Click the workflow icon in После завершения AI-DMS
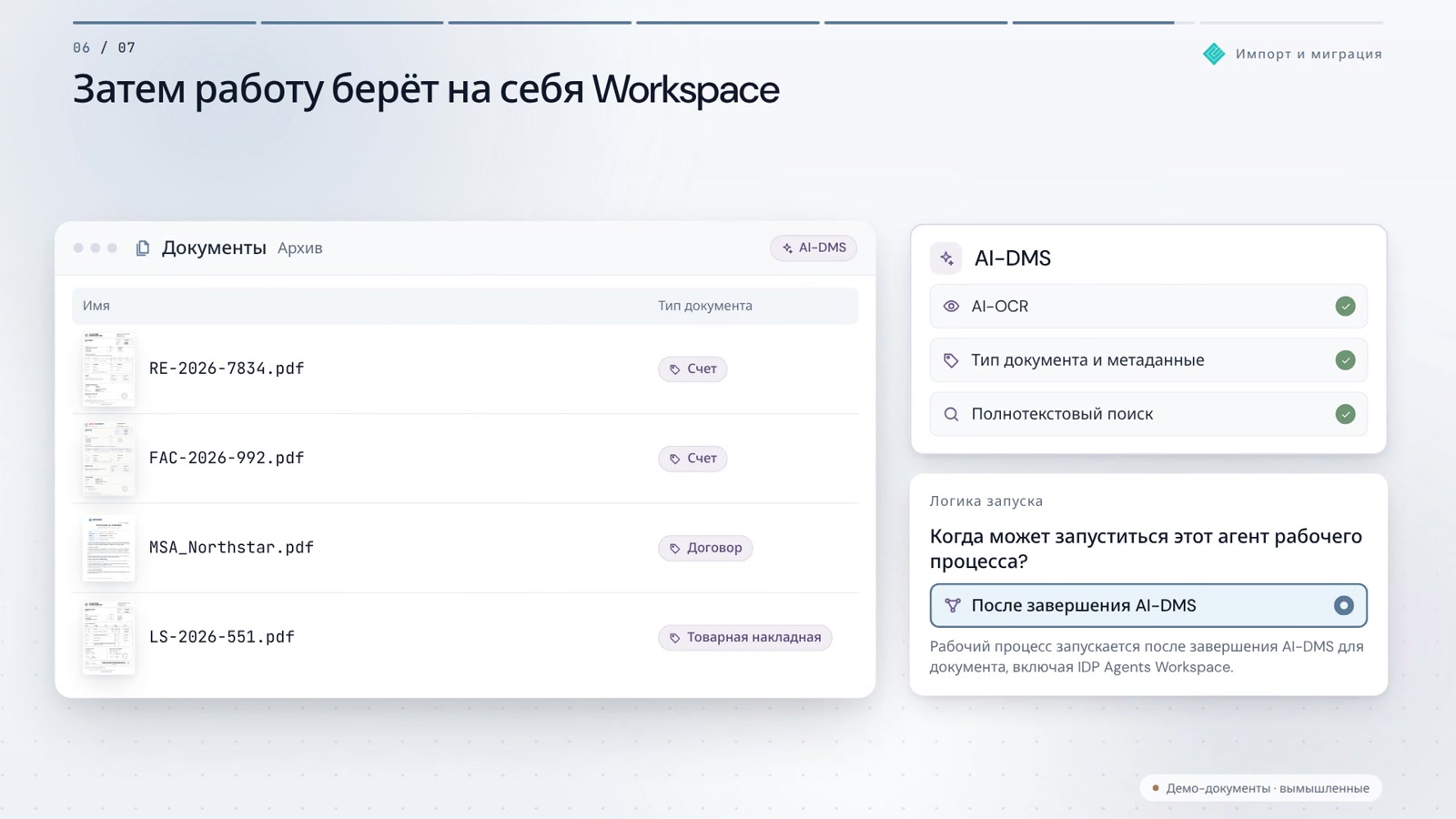This screenshot has height=819, width=1456. (952, 606)
